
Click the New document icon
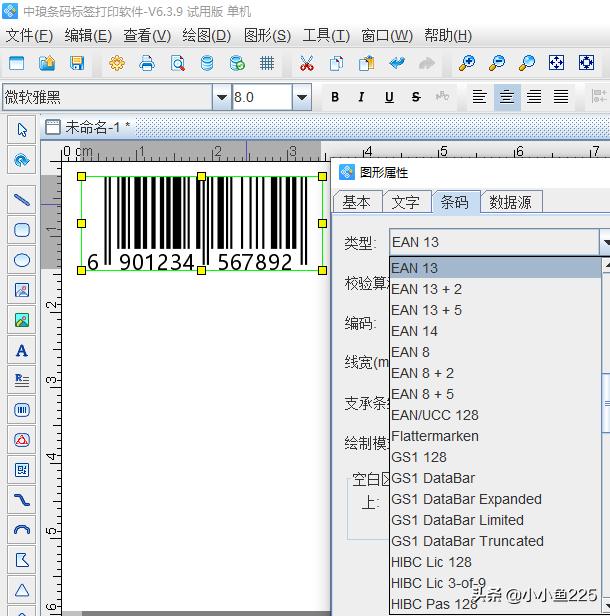coord(16,63)
